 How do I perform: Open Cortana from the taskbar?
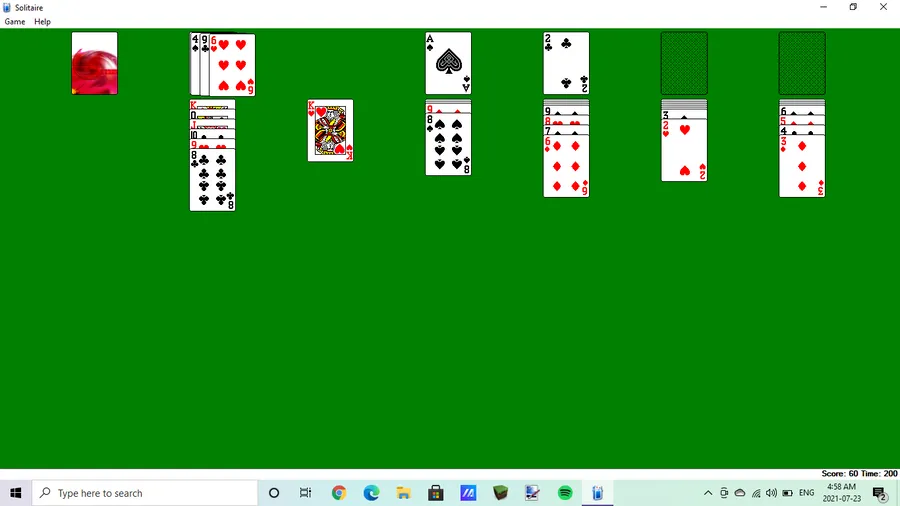(x=274, y=493)
